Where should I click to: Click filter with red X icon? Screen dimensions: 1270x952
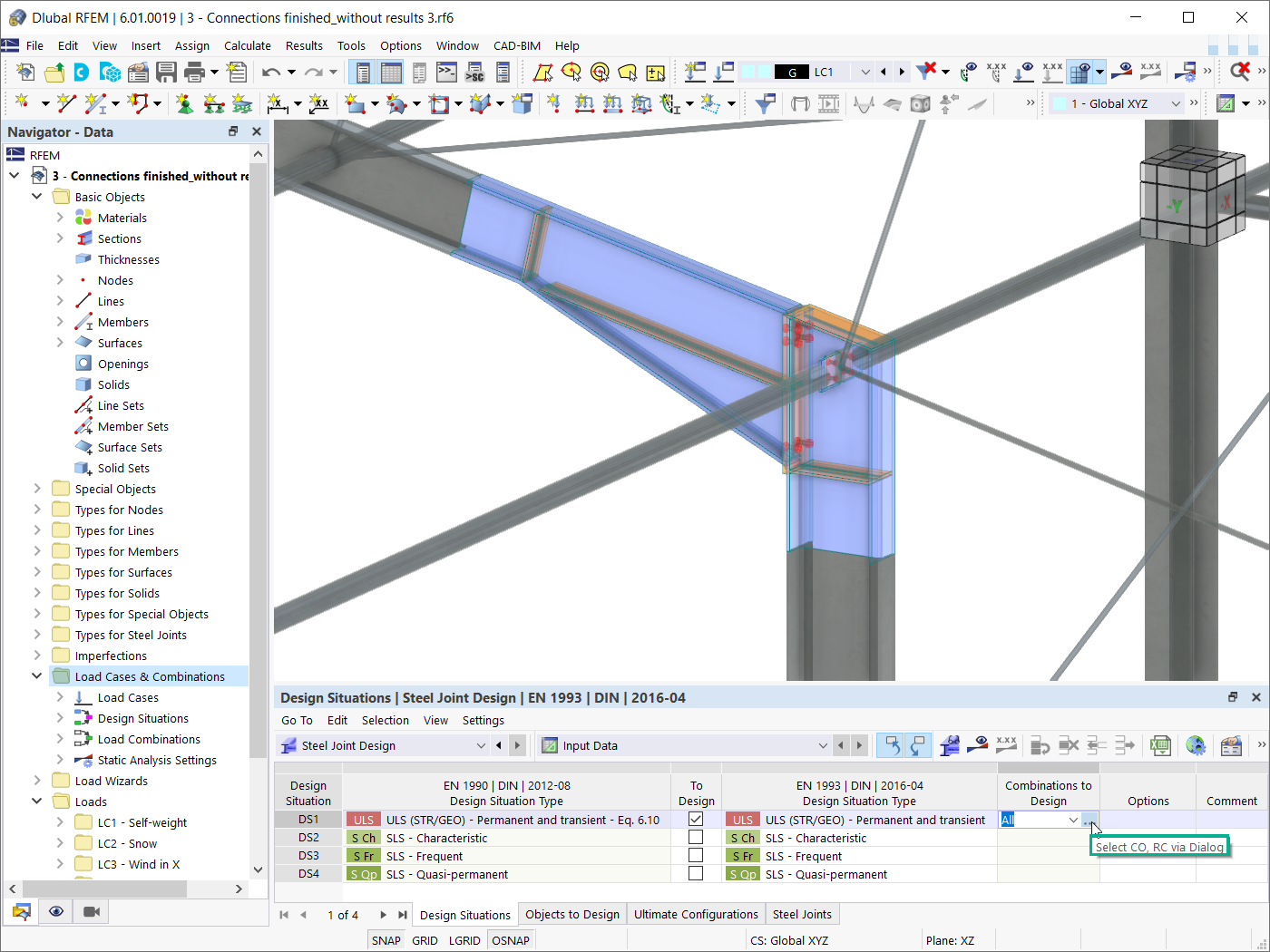tap(926, 72)
